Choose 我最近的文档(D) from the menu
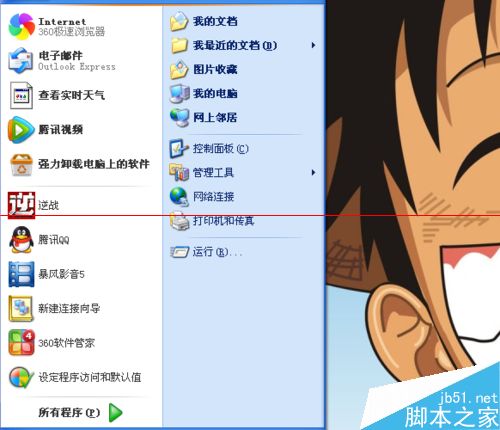500x430 pixels. click(x=235, y=45)
